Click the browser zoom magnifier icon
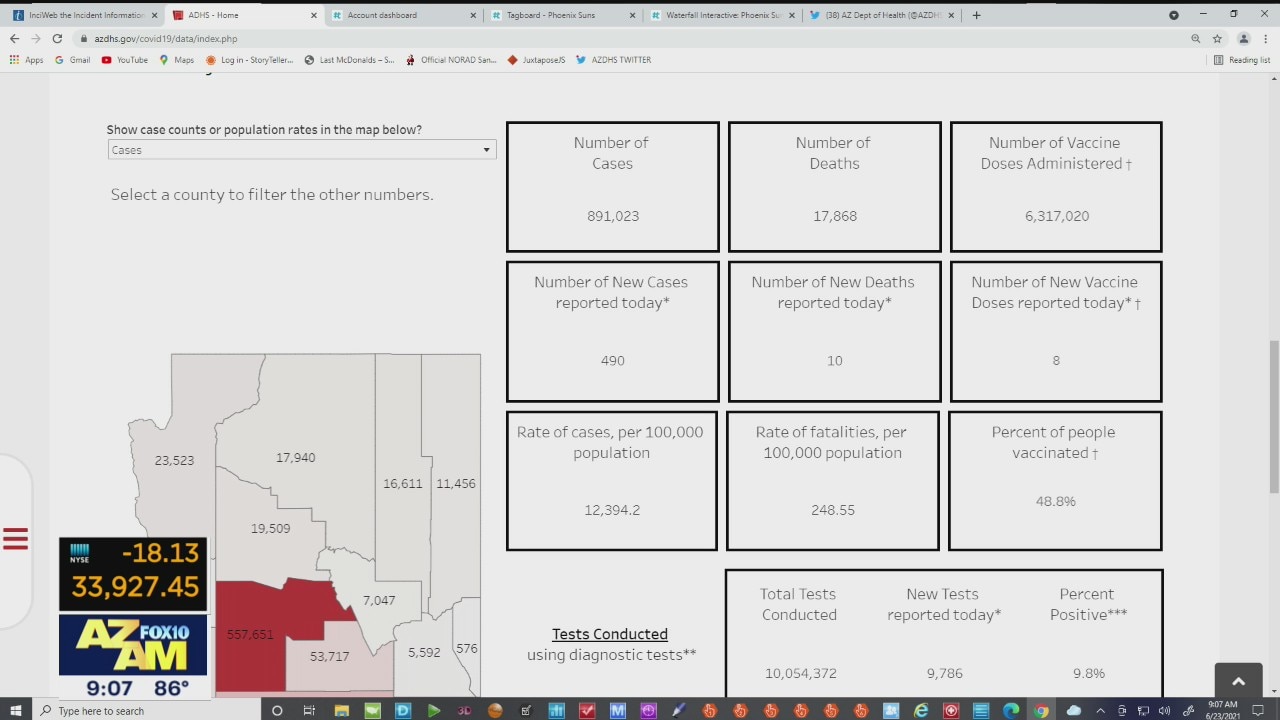 point(1195,39)
